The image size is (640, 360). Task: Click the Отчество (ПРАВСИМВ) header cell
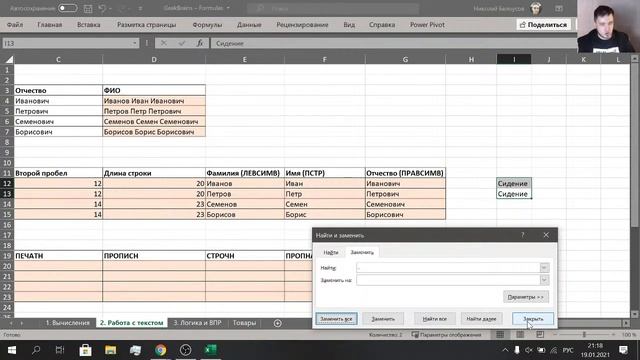click(405, 173)
